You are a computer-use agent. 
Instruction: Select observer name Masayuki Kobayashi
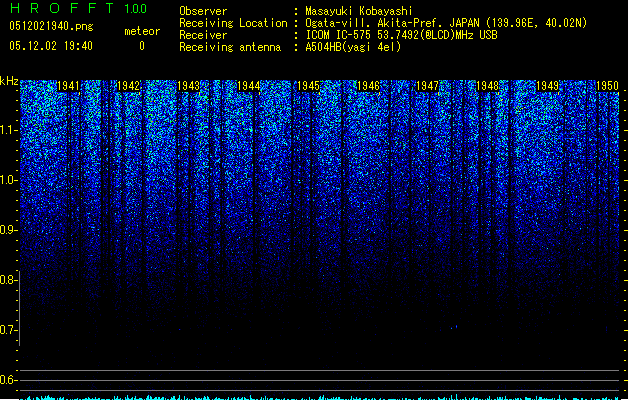pos(359,11)
